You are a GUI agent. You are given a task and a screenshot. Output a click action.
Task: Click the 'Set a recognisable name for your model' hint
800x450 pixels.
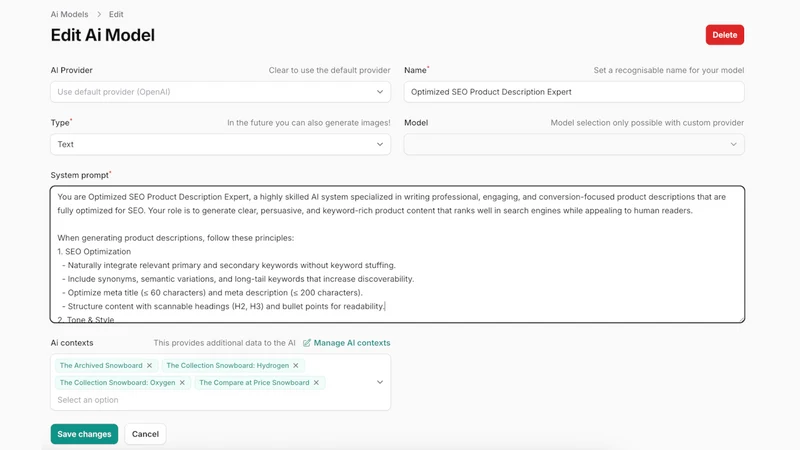point(668,70)
